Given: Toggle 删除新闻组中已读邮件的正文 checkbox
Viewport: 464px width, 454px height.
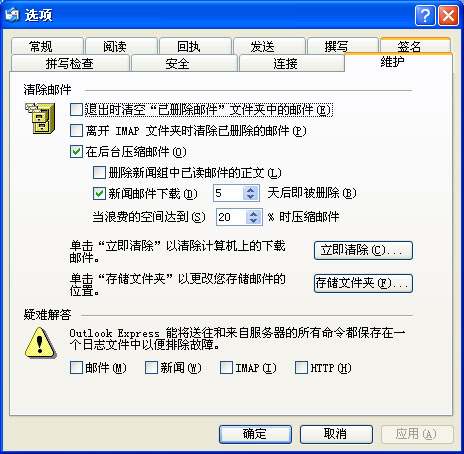Looking at the screenshot, I should 99,173.
